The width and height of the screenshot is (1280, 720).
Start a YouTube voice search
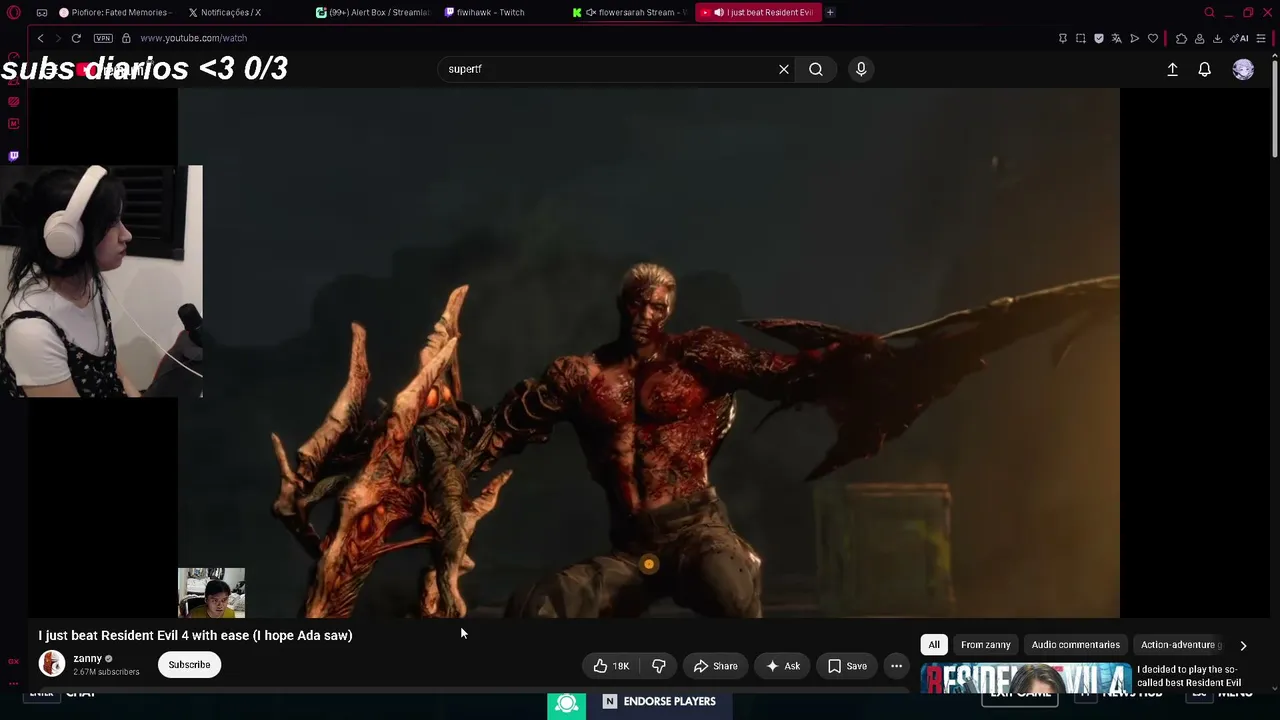click(861, 69)
